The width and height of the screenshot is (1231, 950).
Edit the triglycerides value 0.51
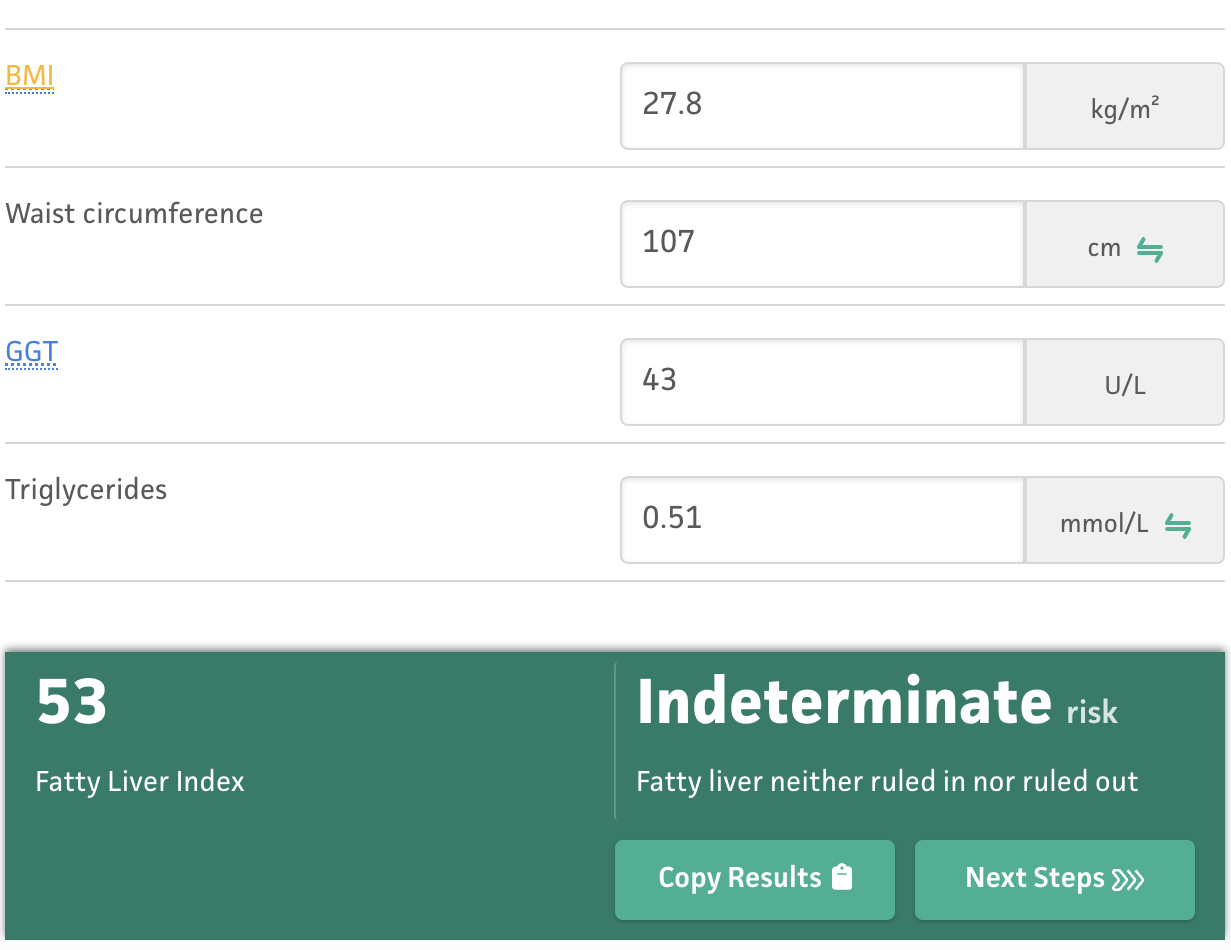823,521
